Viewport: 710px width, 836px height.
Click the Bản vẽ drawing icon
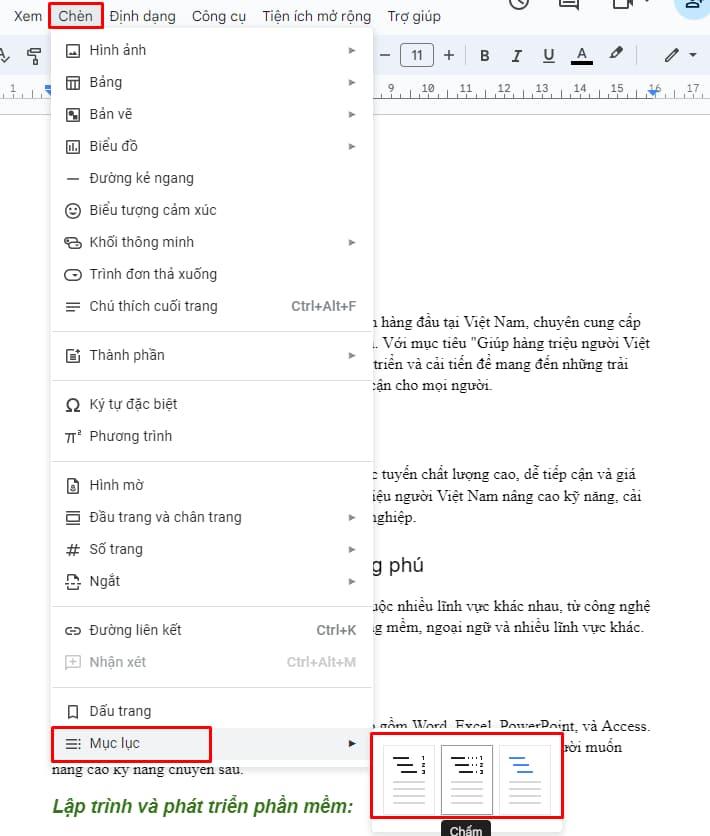[72, 115]
